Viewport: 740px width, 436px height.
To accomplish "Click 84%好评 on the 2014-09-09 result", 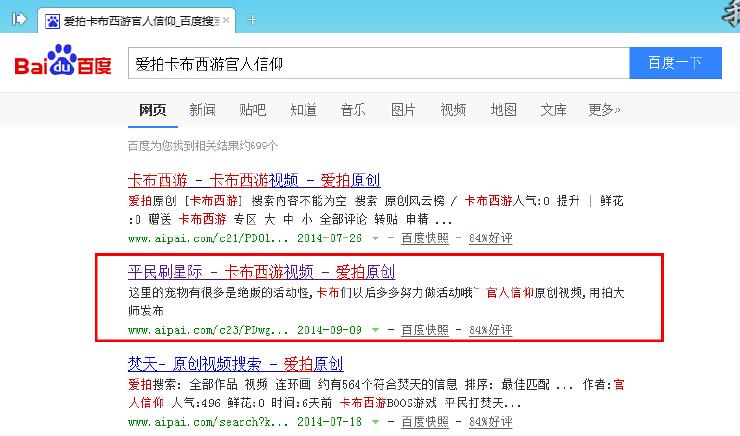I will (491, 330).
